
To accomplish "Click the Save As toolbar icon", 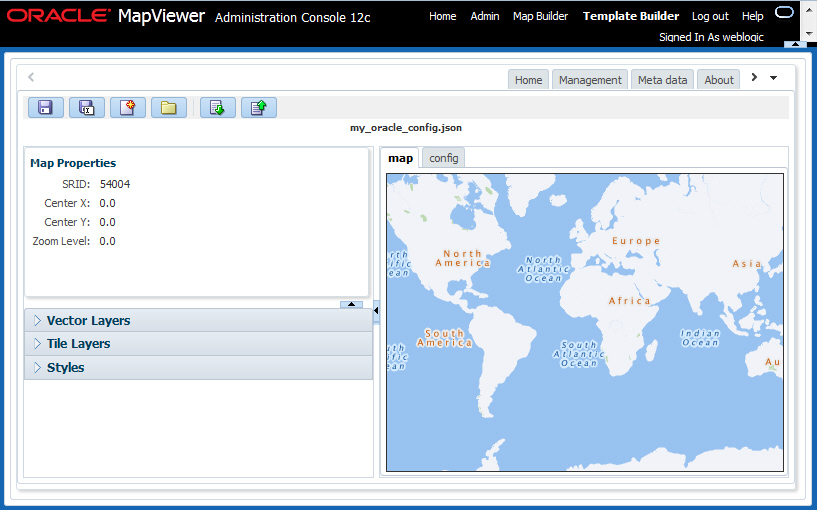I will pyautogui.click(x=87, y=108).
